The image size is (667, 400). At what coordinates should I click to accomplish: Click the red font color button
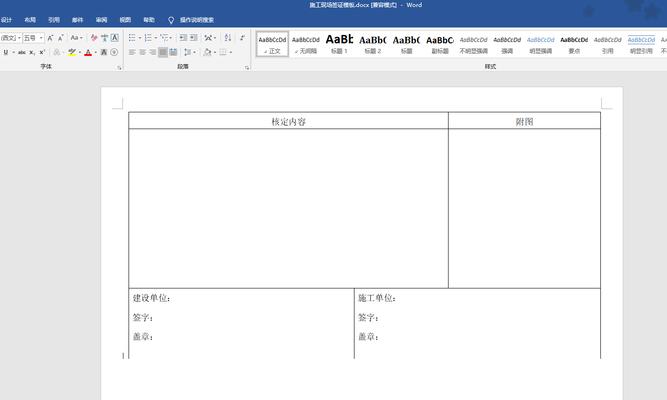pos(89,52)
